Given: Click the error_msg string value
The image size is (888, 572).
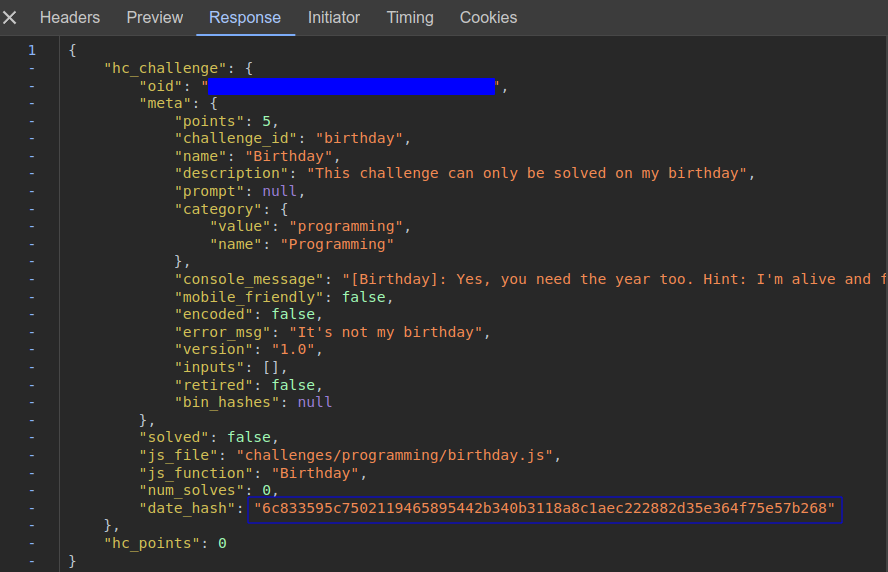Looking at the screenshot, I should (x=386, y=332).
